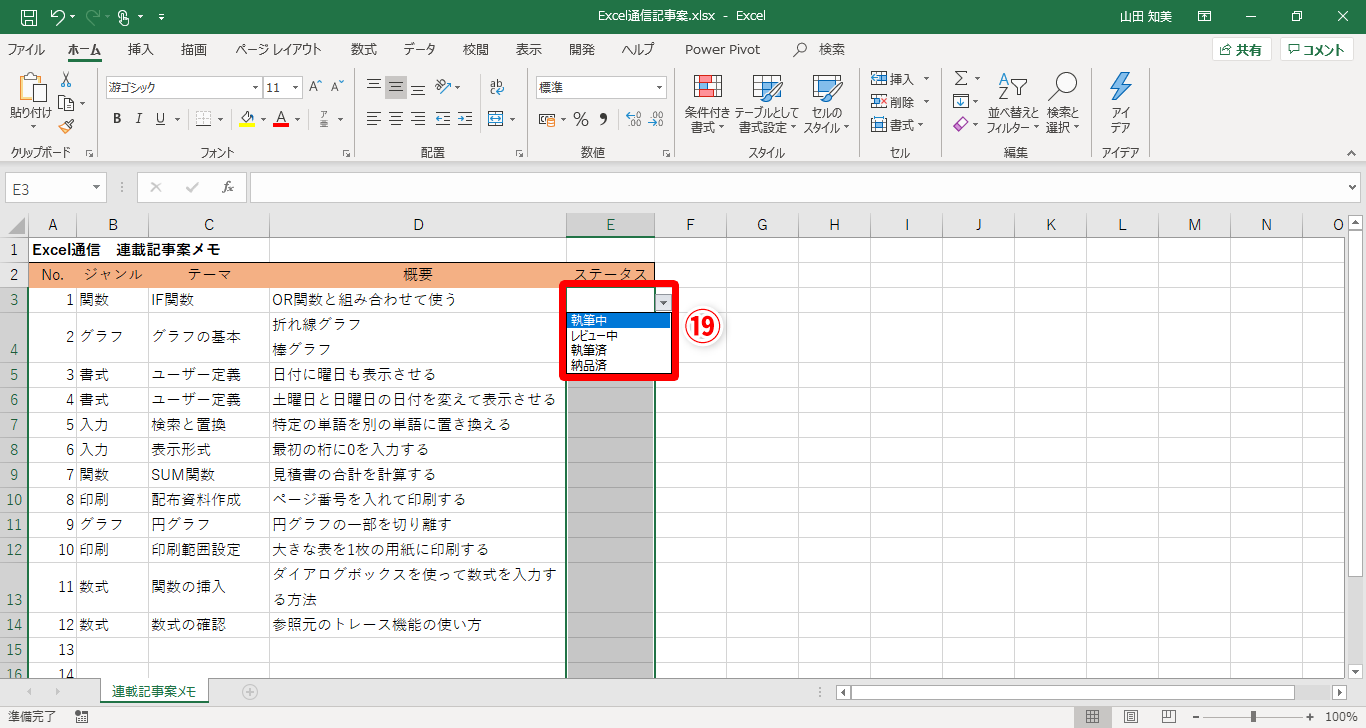This screenshot has width=1366, height=728.
Task: Change text orientation angle
Action: pos(444,87)
